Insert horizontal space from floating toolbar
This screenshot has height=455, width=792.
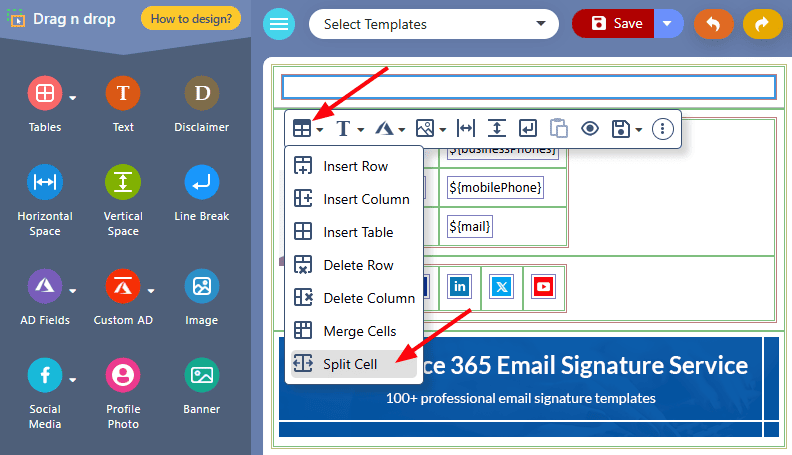pyautogui.click(x=465, y=129)
